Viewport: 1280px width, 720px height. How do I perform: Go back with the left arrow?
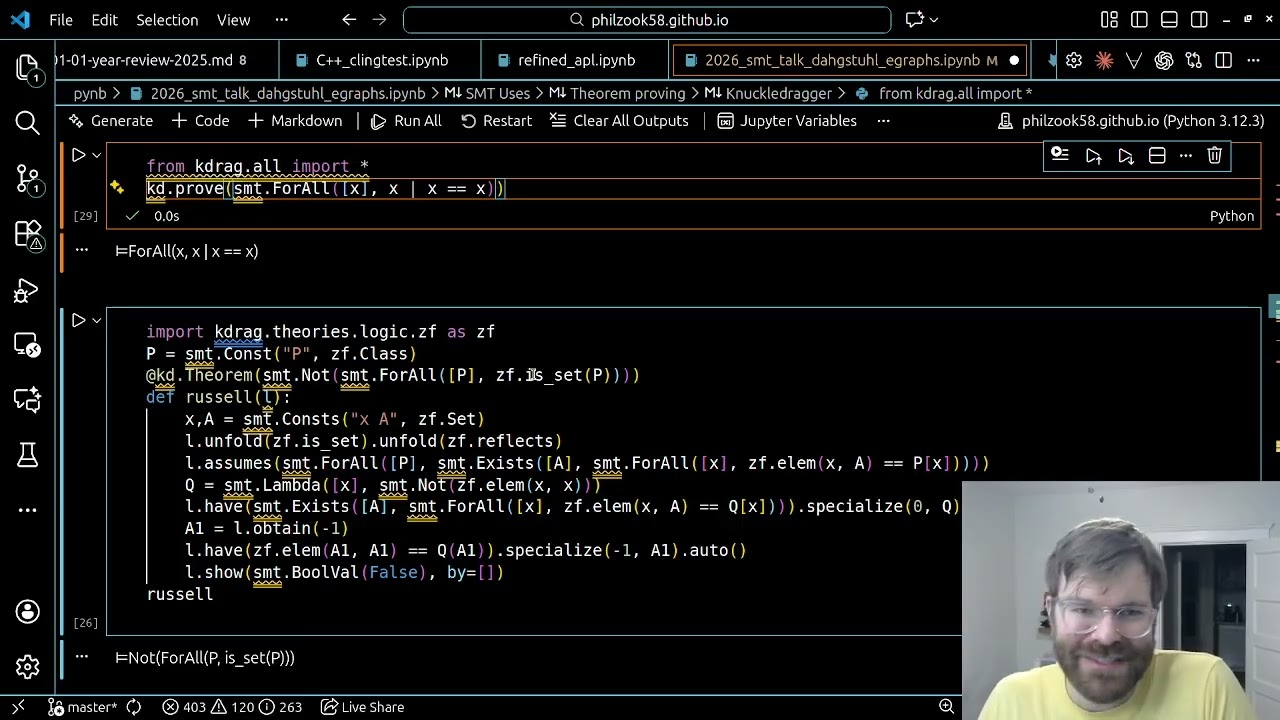[348, 19]
